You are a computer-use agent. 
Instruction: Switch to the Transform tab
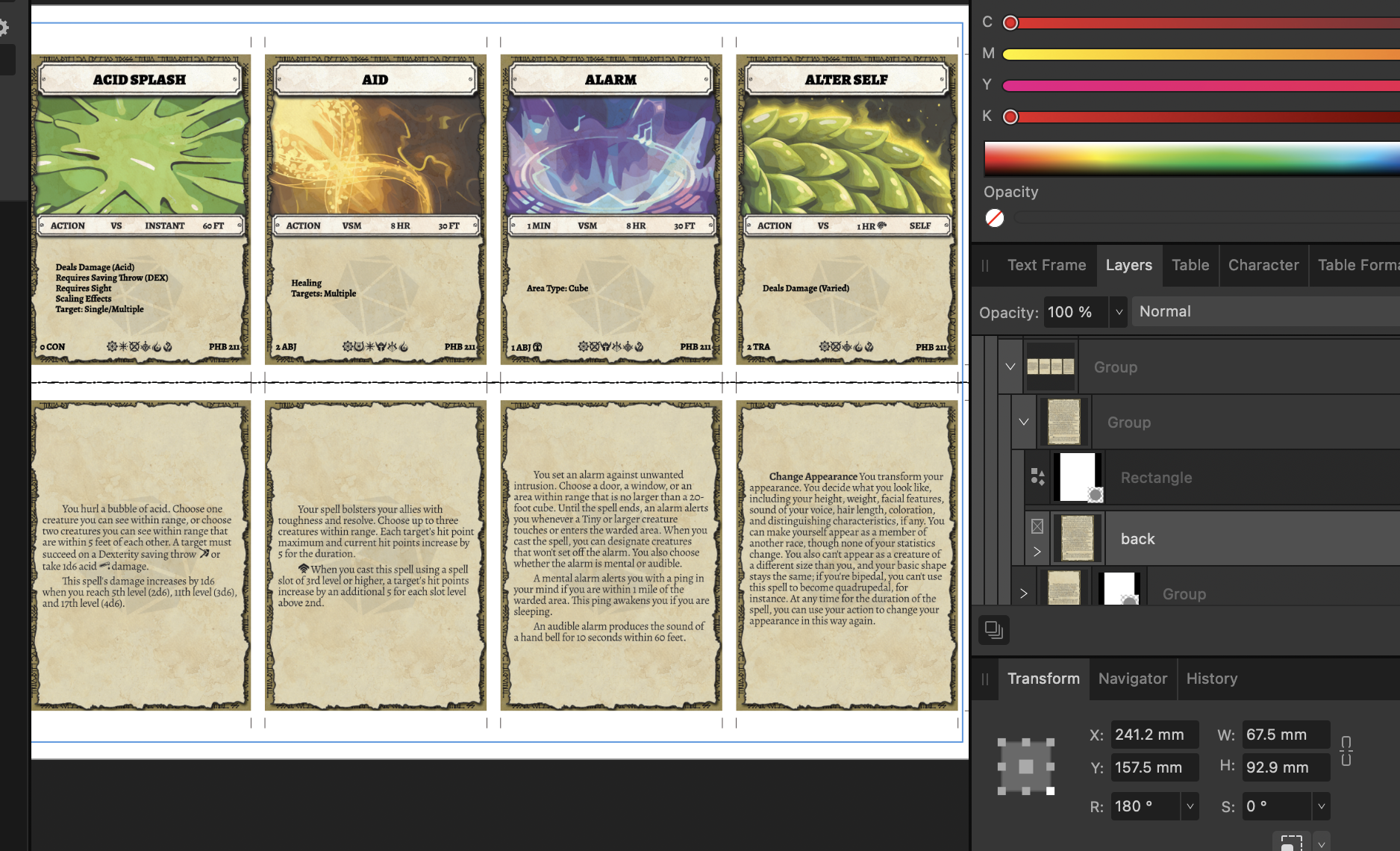(1043, 679)
